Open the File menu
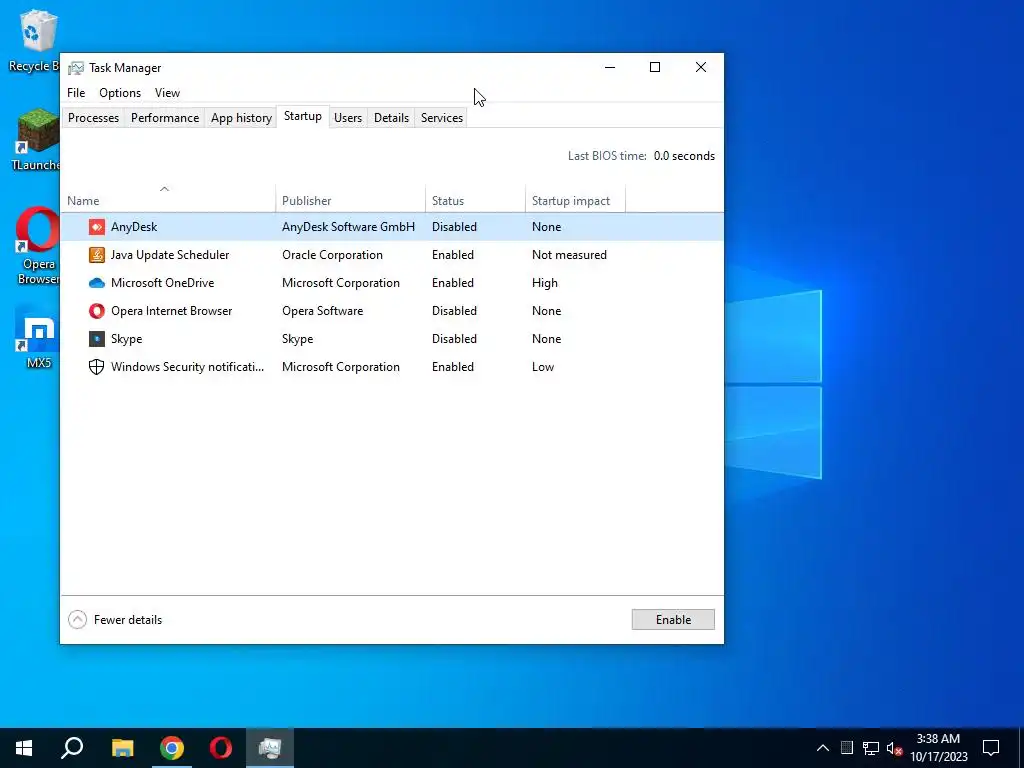This screenshot has width=1024, height=768. click(76, 93)
